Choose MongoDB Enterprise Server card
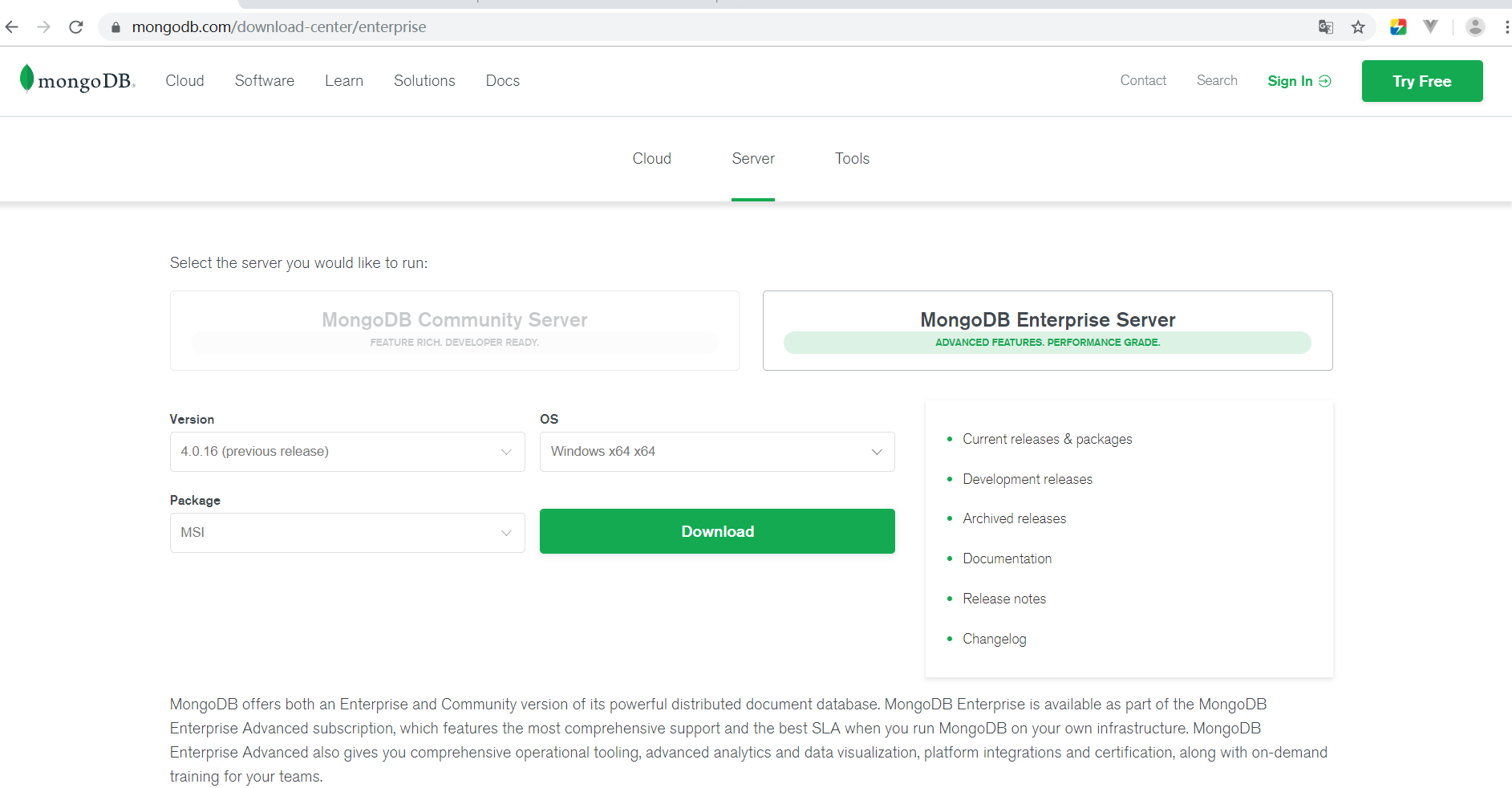1512x788 pixels. [1048, 331]
